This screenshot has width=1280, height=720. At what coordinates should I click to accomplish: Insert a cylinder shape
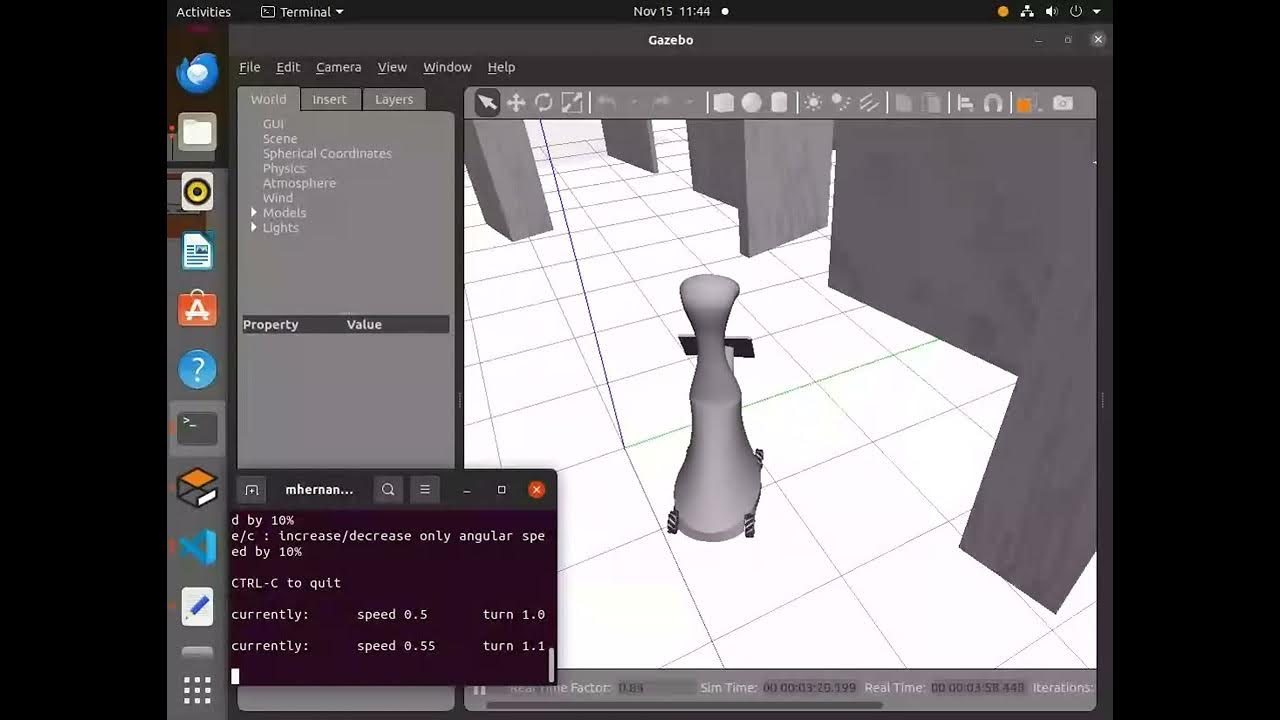coord(779,103)
